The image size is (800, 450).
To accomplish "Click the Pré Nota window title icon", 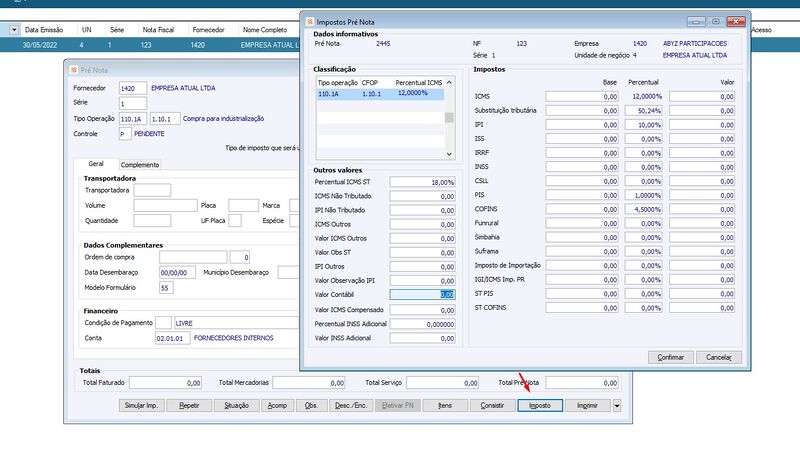I will (x=73, y=70).
